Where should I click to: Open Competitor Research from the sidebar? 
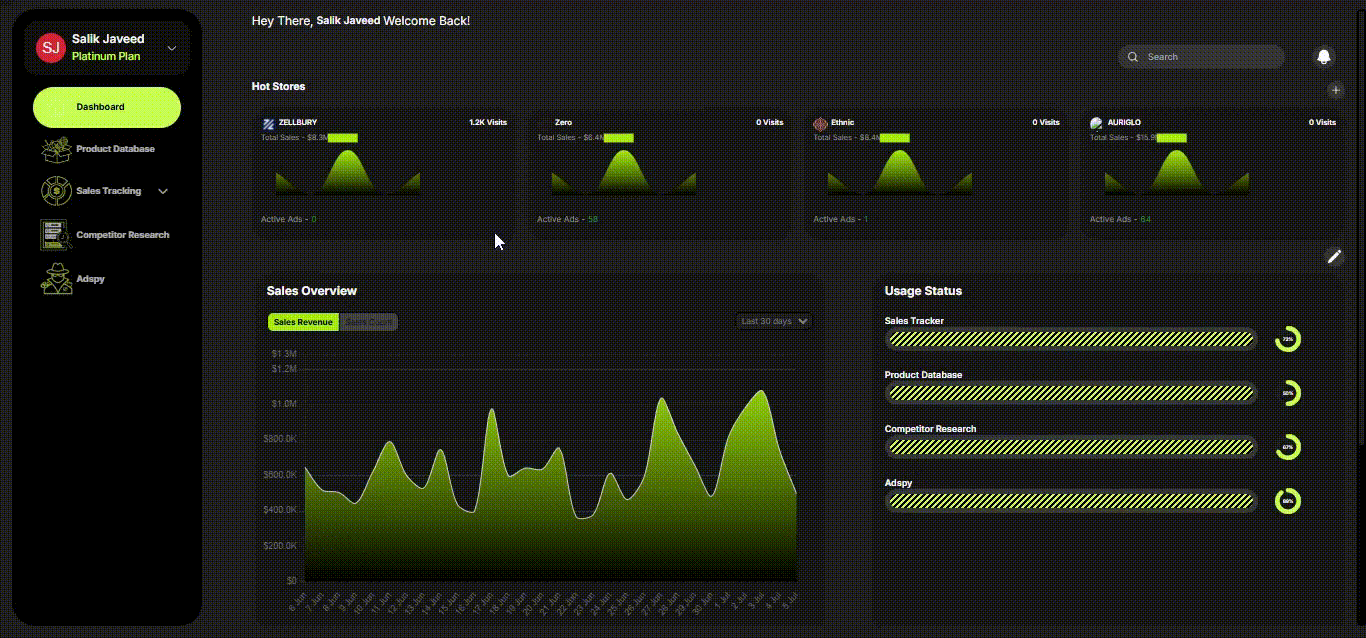[x=122, y=235]
